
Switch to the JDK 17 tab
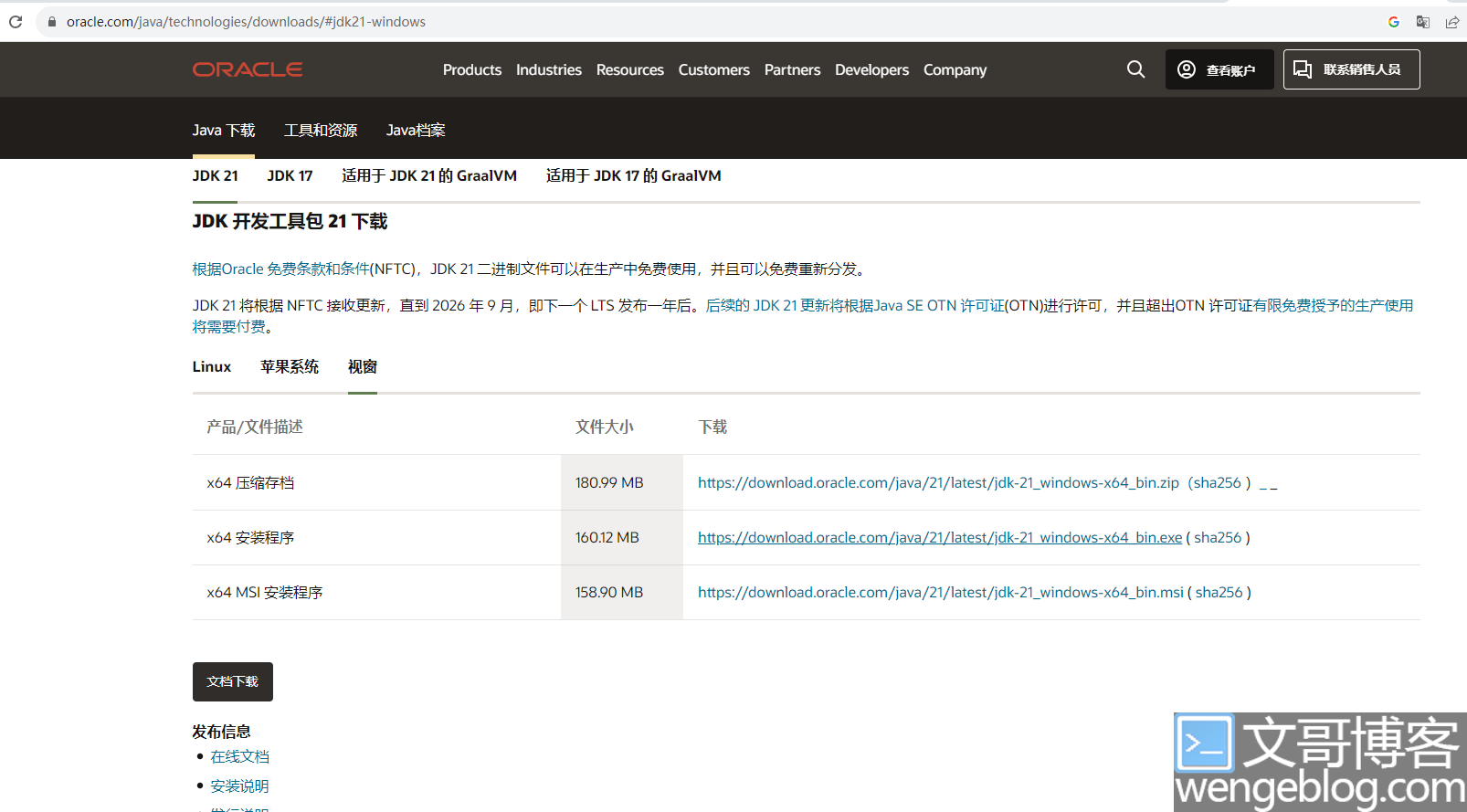pyautogui.click(x=290, y=176)
